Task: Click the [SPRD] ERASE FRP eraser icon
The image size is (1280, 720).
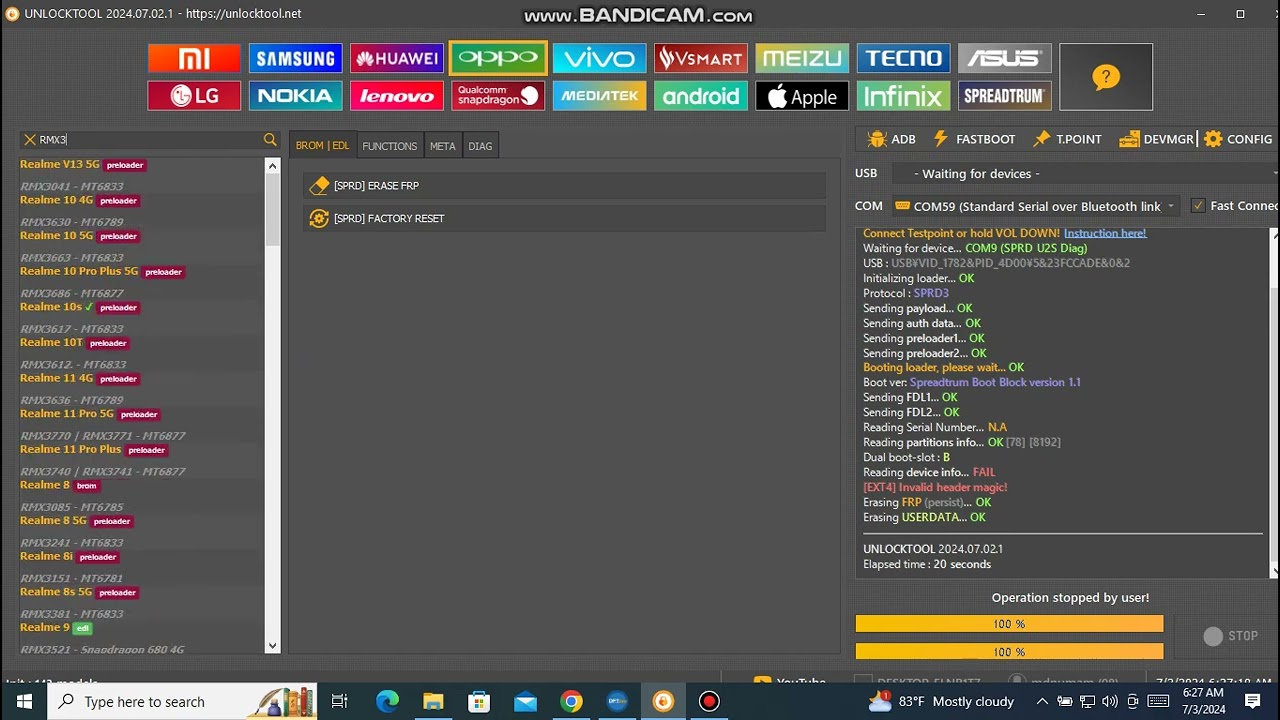Action: [319, 185]
